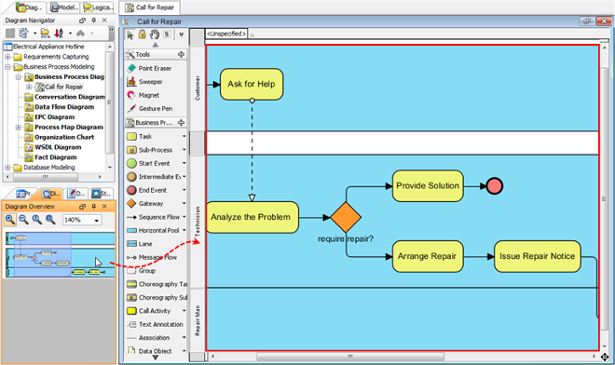Image resolution: width=615 pixels, height=365 pixels.
Task: Collapse the Business Process Modeling folder
Action: tap(7, 67)
